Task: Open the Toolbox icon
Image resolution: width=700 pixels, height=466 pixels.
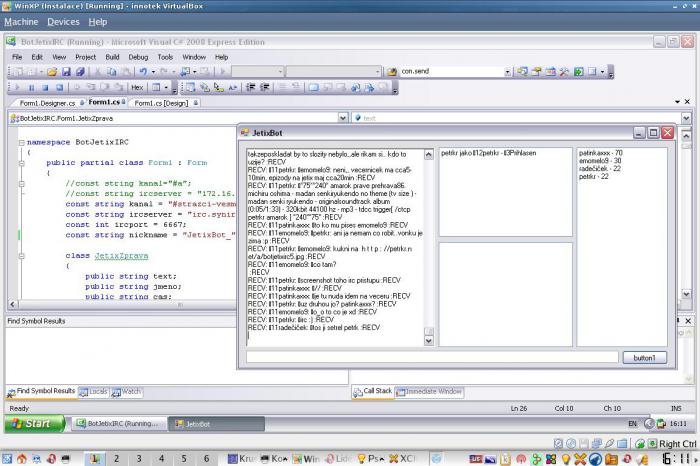Action: 564,71
